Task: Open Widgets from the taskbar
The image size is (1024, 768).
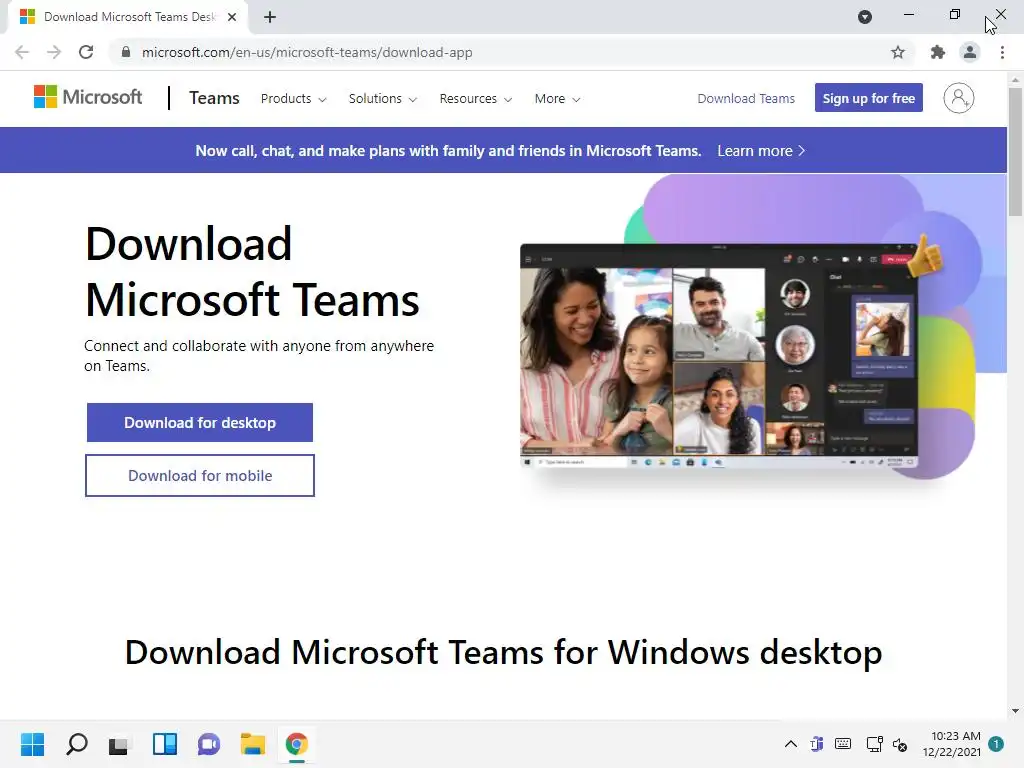Action: [165, 744]
